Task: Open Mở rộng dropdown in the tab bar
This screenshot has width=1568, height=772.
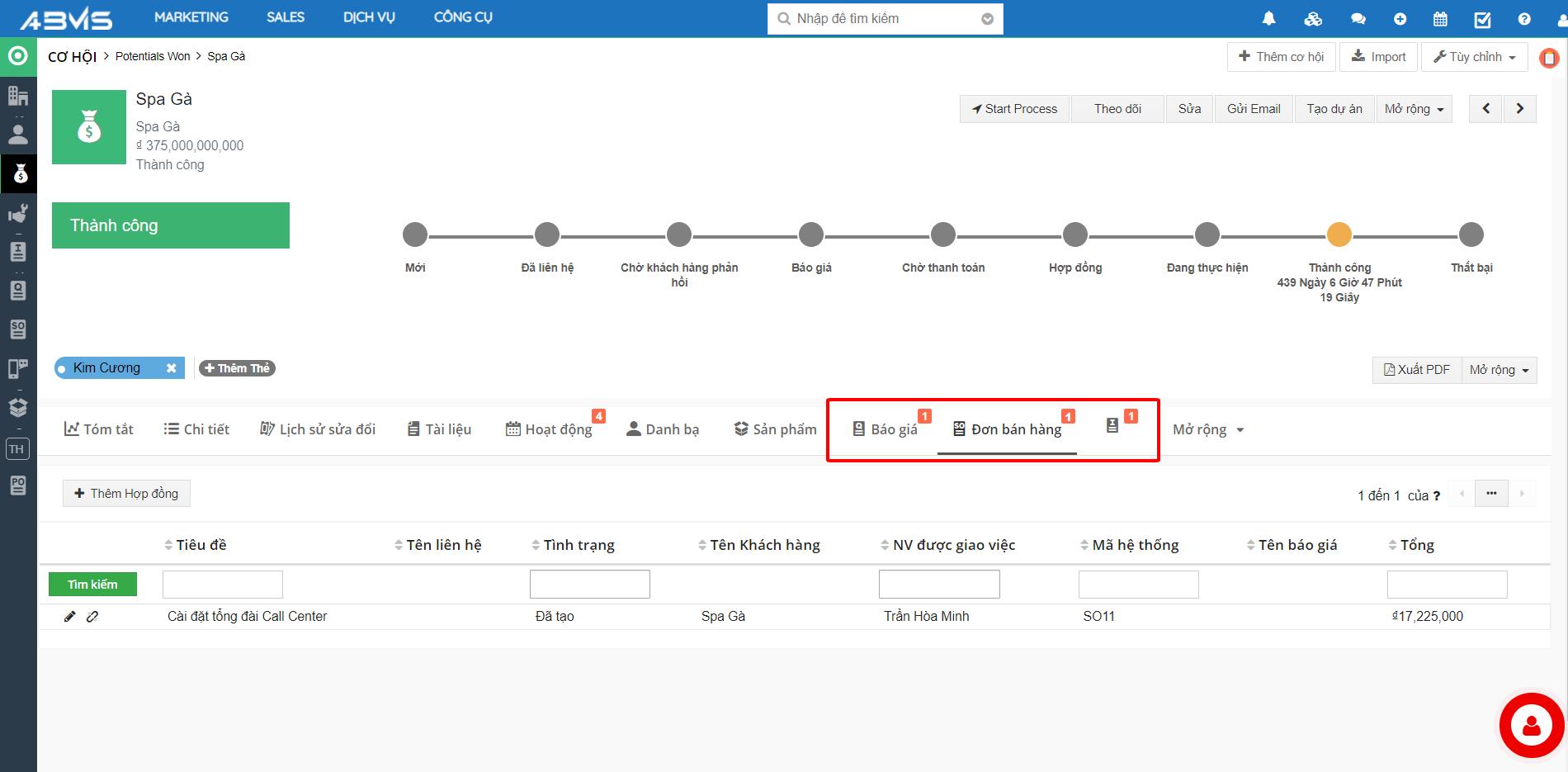Action: [1207, 429]
